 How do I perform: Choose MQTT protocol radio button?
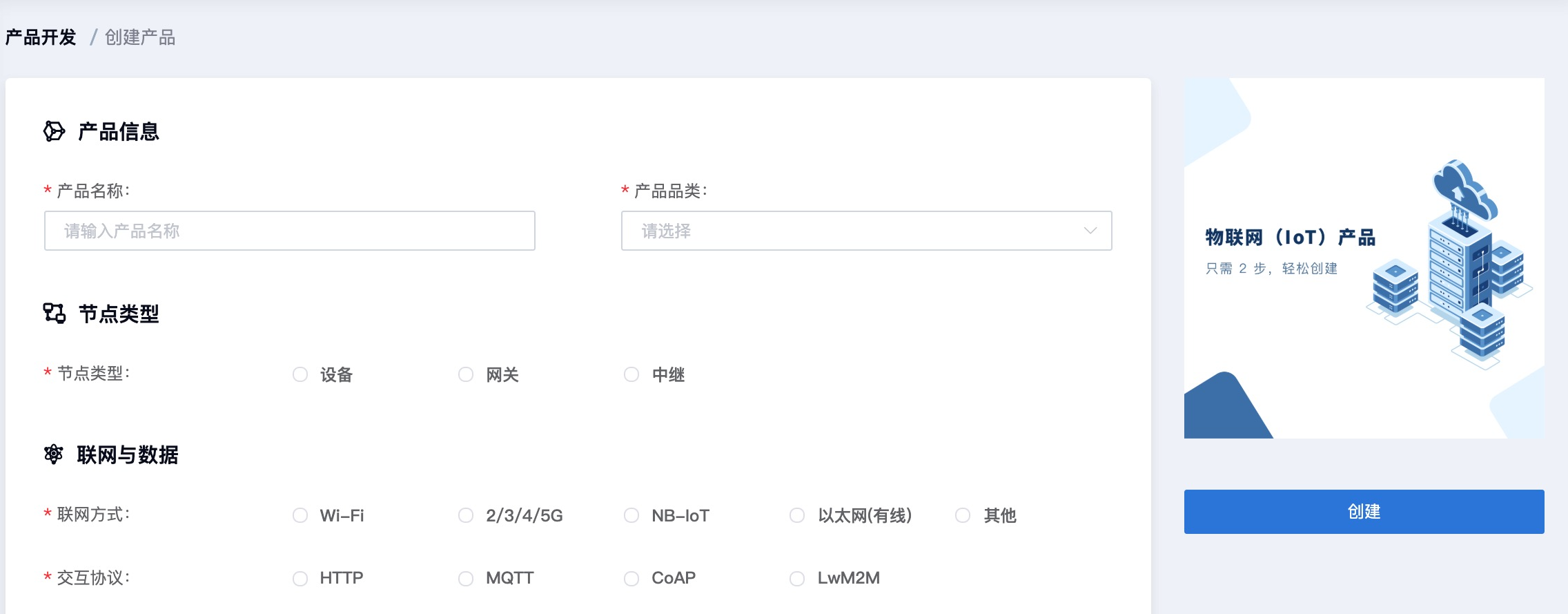(x=466, y=578)
